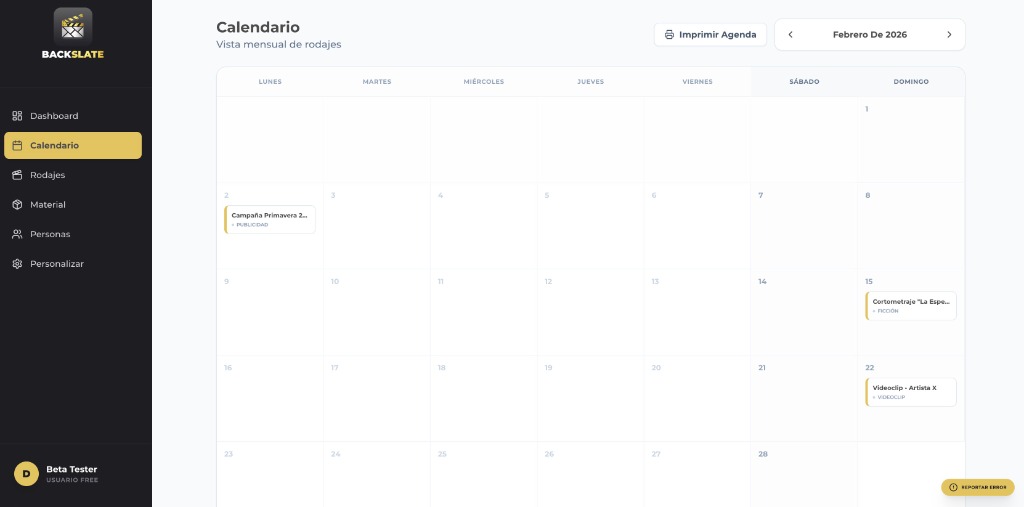Select day 3 in the calendar
Image resolution: width=1024 pixels, height=507 pixels.
333,195
